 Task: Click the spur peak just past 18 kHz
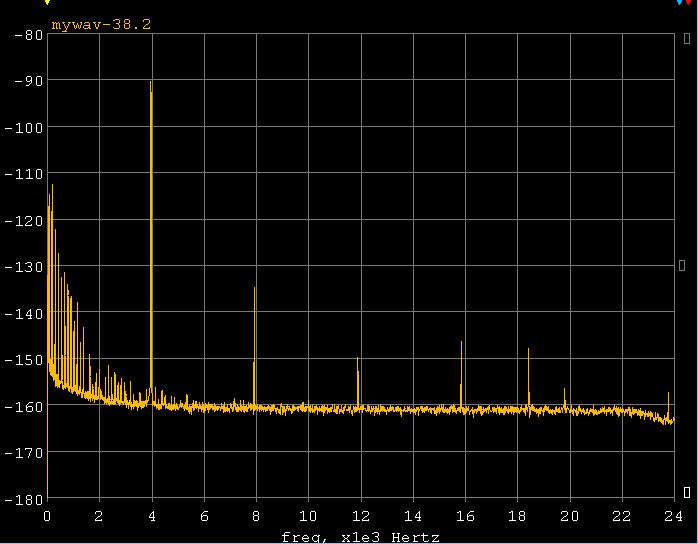(529, 378)
